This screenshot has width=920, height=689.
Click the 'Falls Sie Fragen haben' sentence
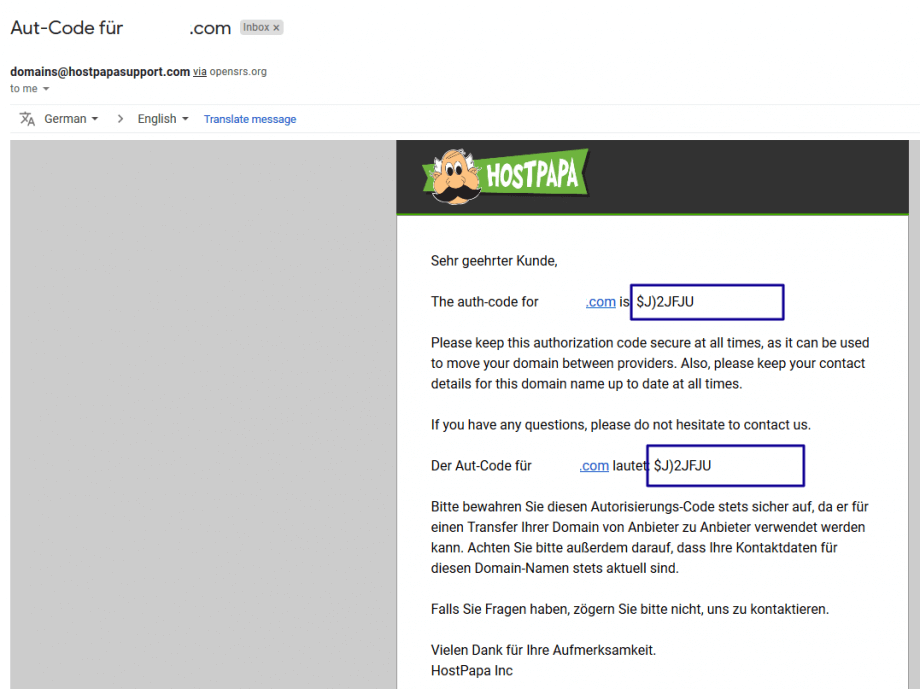pyautogui.click(x=630, y=609)
